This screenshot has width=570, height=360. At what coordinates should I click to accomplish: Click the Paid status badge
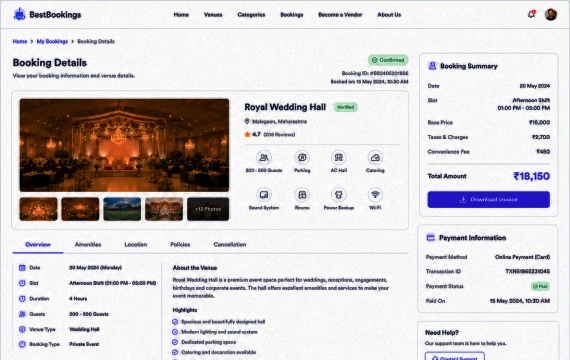click(x=540, y=287)
